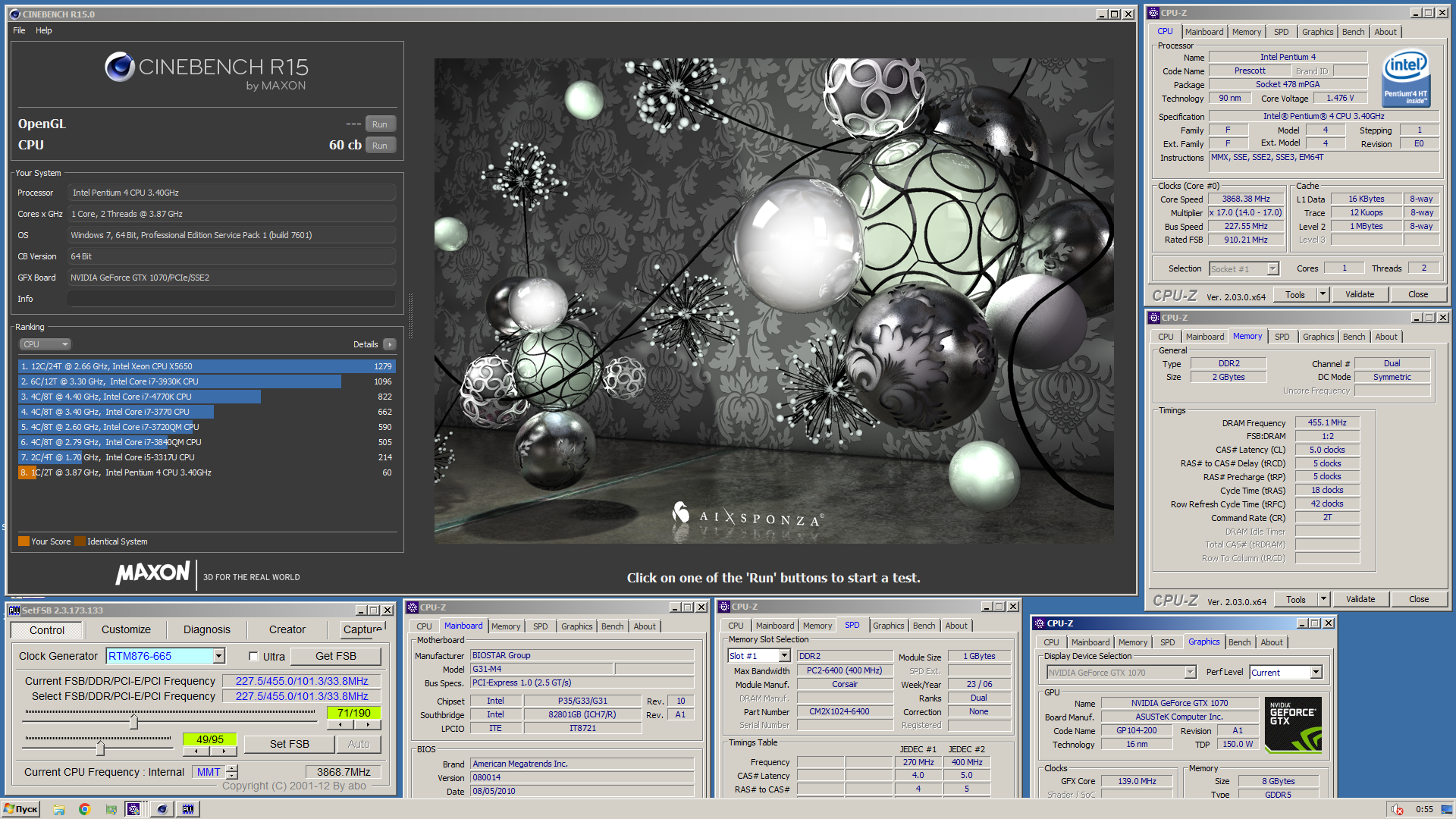Switch to Diagnosis tab in SetFSB

tap(207, 630)
